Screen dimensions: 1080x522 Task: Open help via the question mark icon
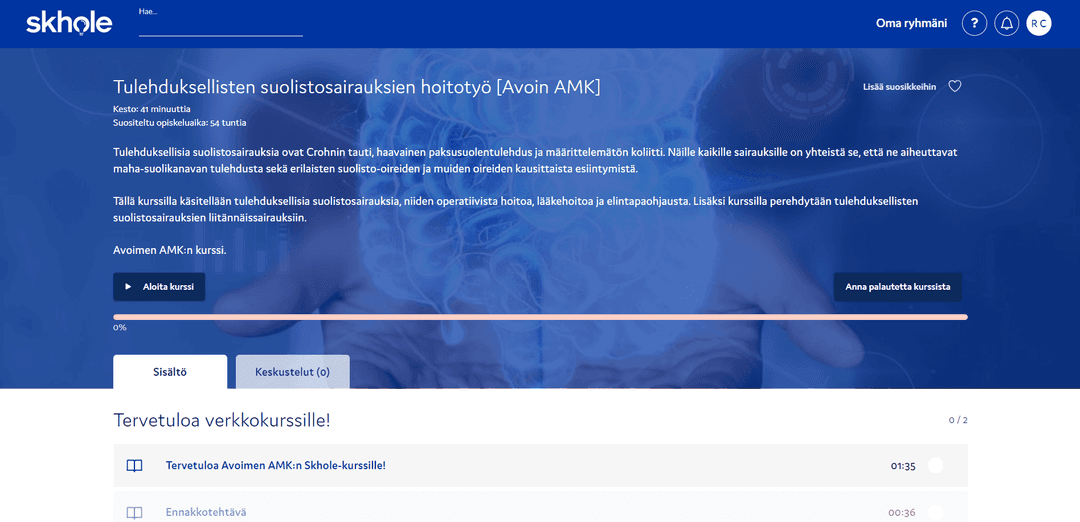974,23
